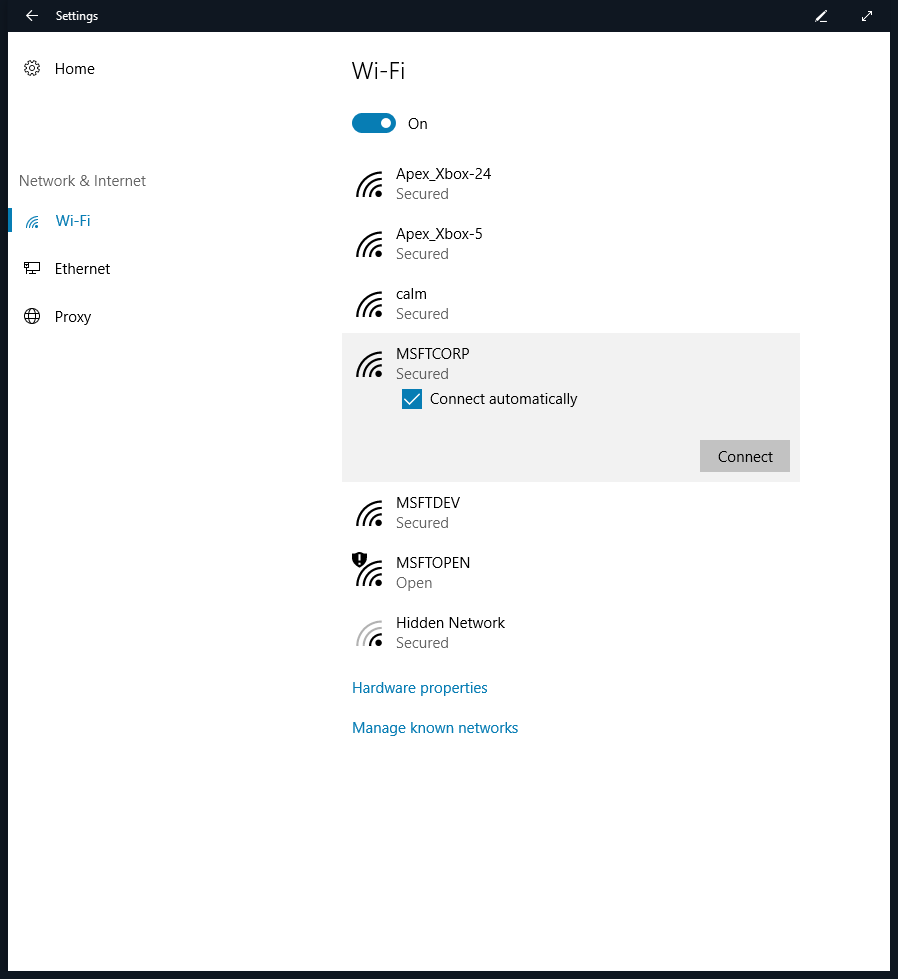
Task: Expand the calm network entry
Action: tap(411, 303)
